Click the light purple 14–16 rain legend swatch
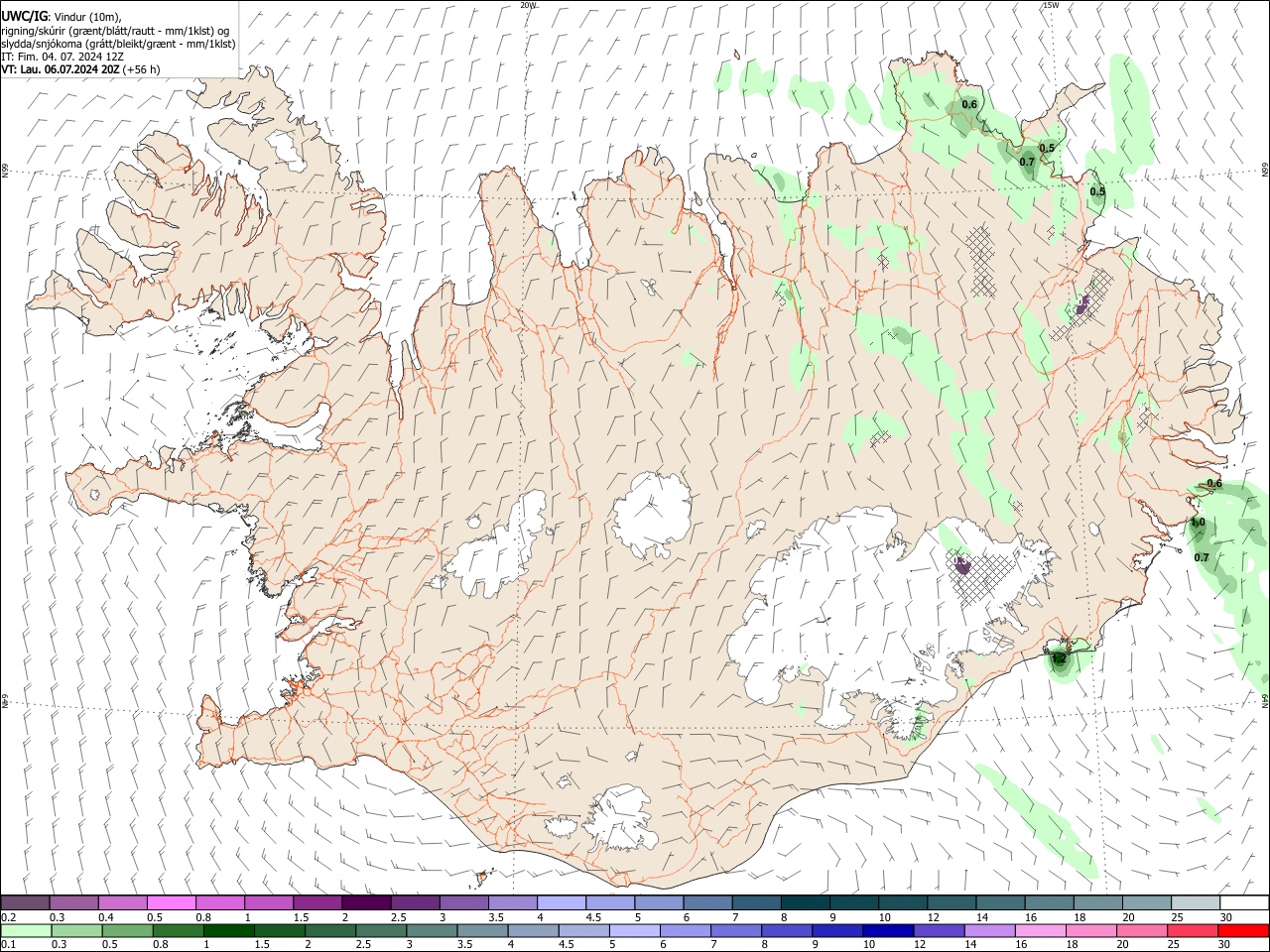This screenshot has height=952, width=1270. click(988, 930)
